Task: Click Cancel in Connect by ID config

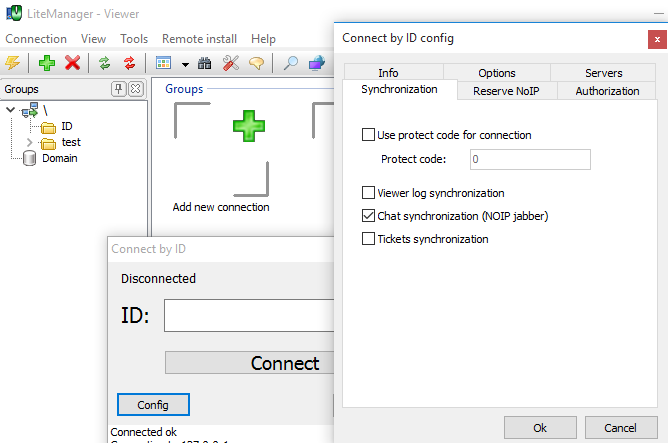Action: tap(620, 428)
